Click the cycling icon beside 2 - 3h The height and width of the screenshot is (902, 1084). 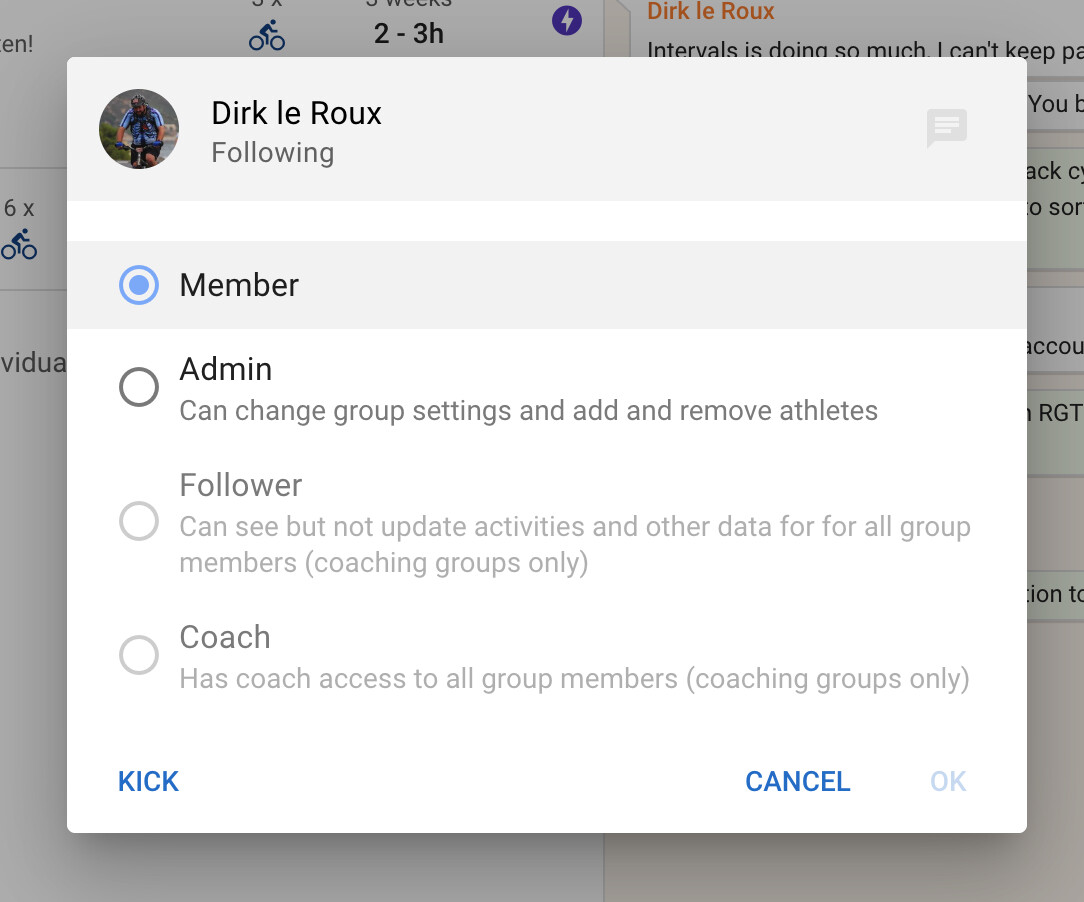pos(267,36)
